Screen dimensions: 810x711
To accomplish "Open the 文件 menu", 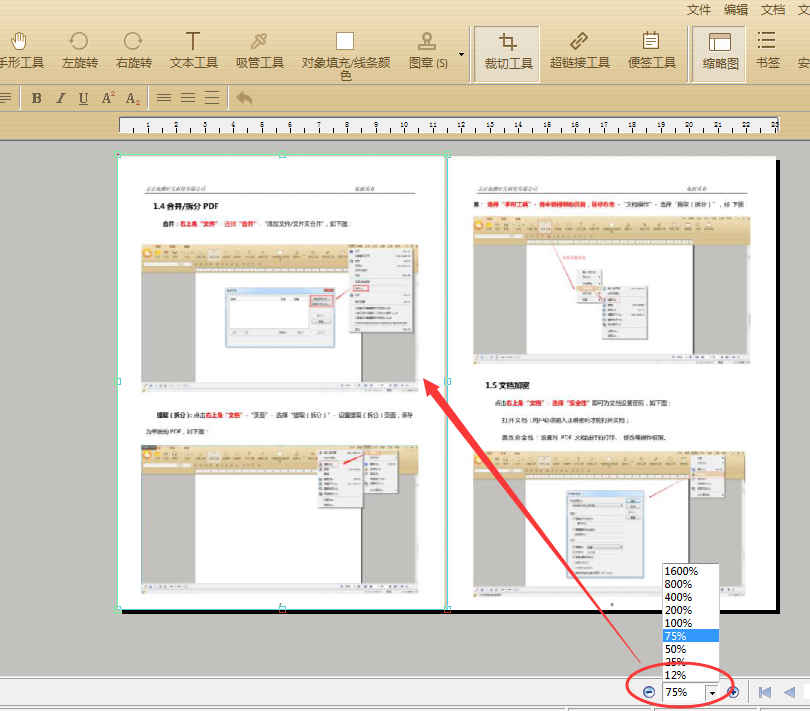I will [x=698, y=10].
